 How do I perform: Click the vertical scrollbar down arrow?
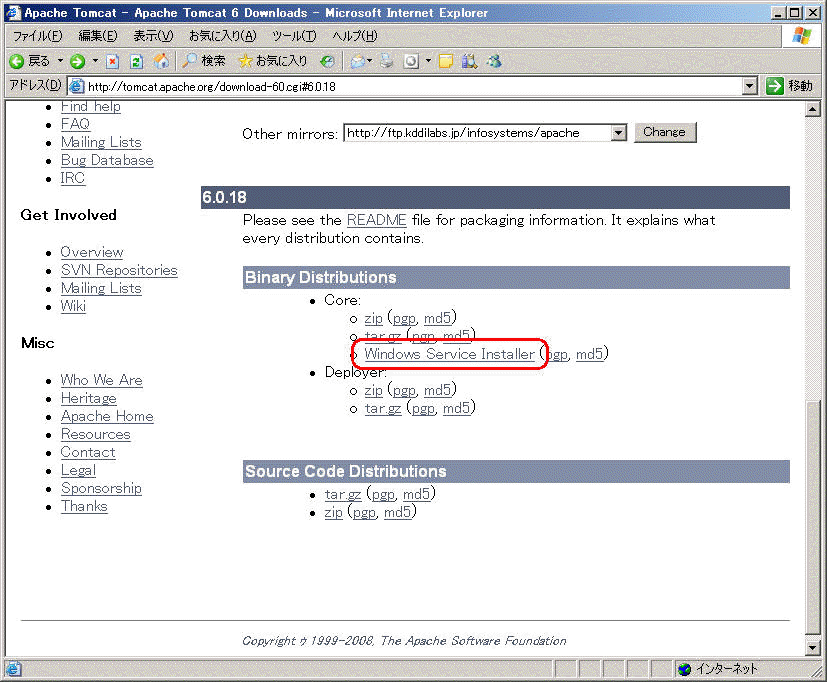click(x=812, y=648)
